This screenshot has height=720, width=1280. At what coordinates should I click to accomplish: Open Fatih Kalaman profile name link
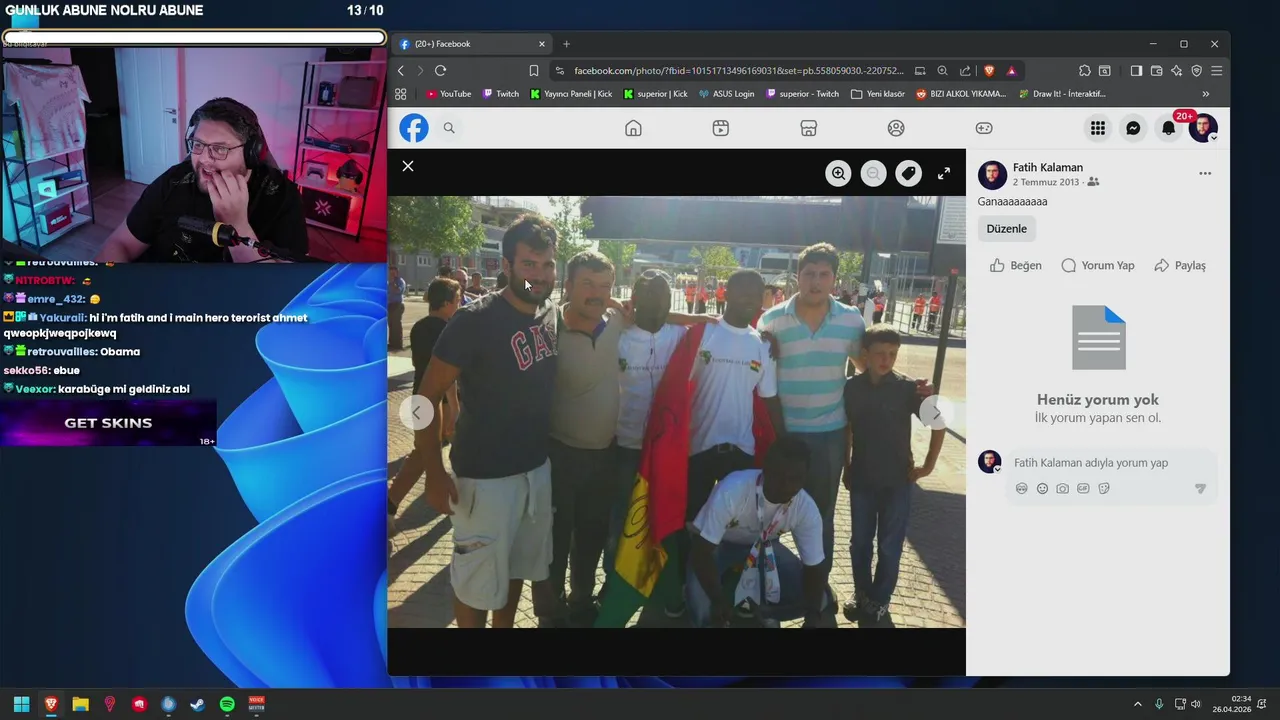coord(1047,167)
